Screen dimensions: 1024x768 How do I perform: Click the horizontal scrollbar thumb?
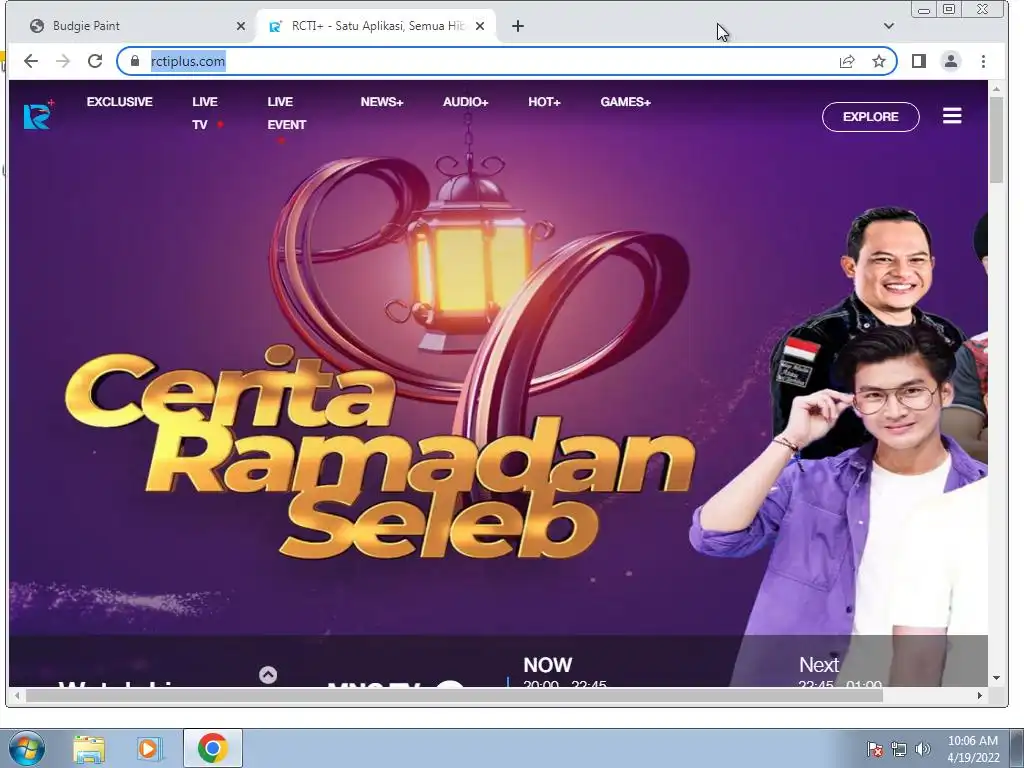(x=454, y=696)
